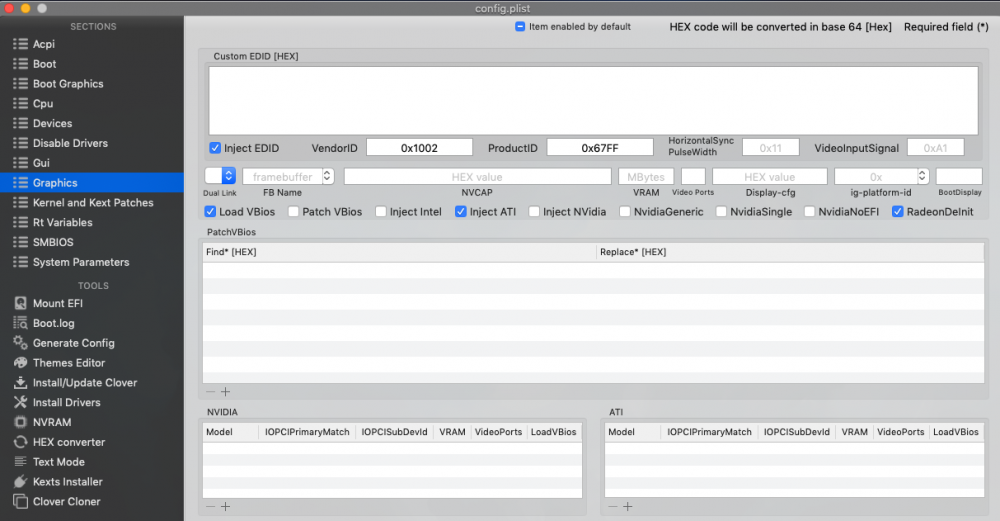The image size is (1000, 521).
Task: Add an NVIDIA table row with plus
Action: (226, 506)
